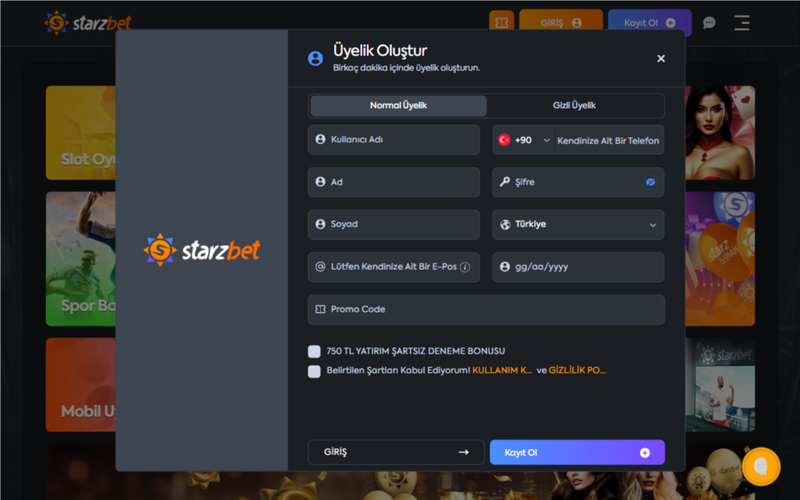This screenshot has width=800, height=500.
Task: Switch to the Gizli Üyelik tab
Action: tap(574, 106)
